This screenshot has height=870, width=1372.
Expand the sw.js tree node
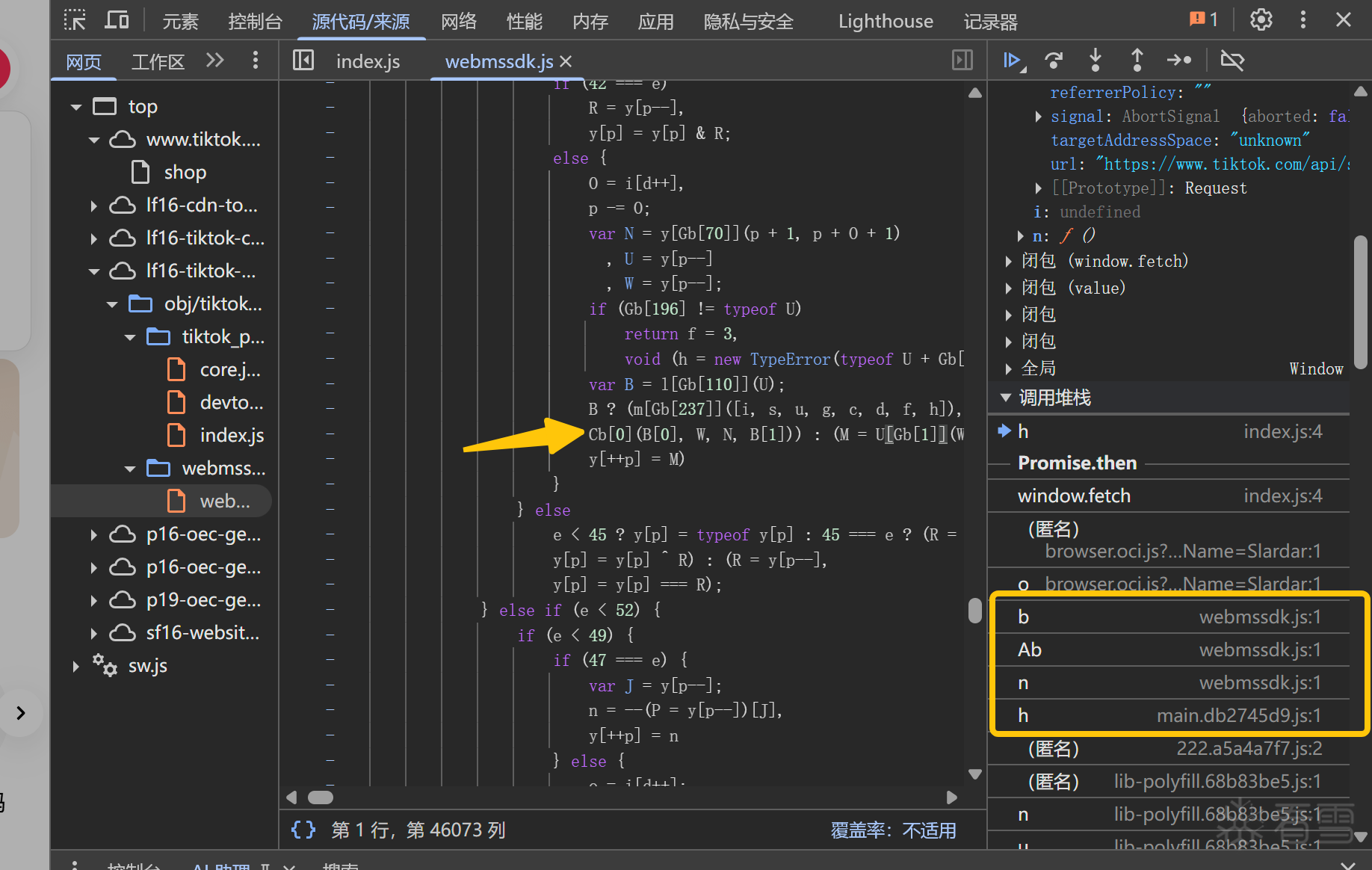click(x=76, y=666)
